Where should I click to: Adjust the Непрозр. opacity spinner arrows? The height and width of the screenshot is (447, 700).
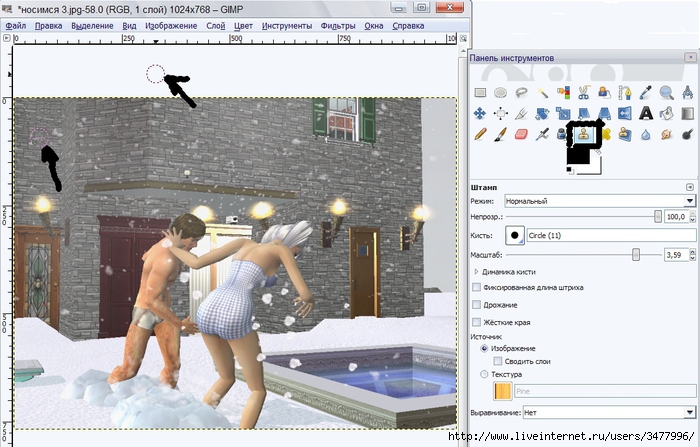692,217
